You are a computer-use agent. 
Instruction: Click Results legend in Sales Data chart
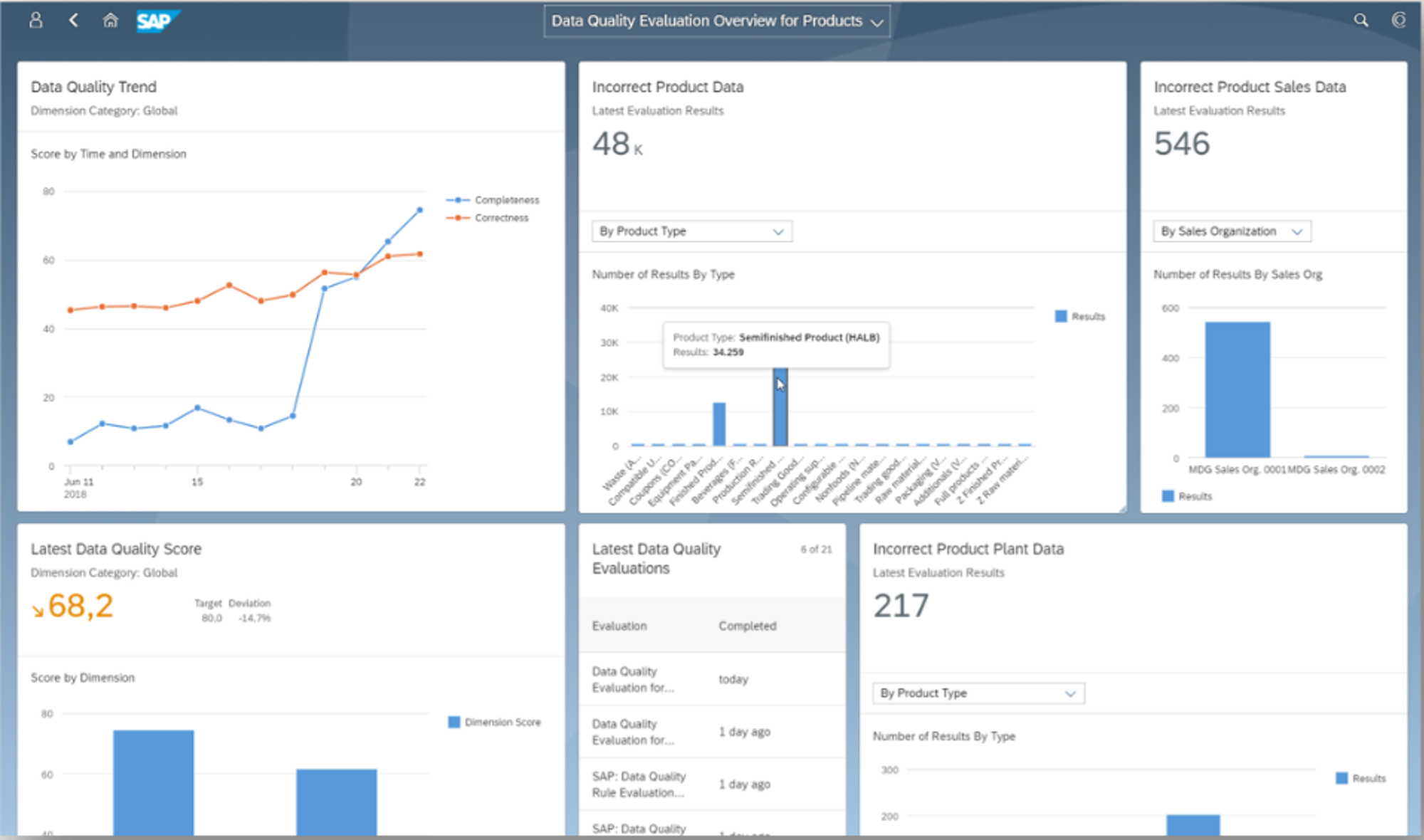pos(1187,496)
